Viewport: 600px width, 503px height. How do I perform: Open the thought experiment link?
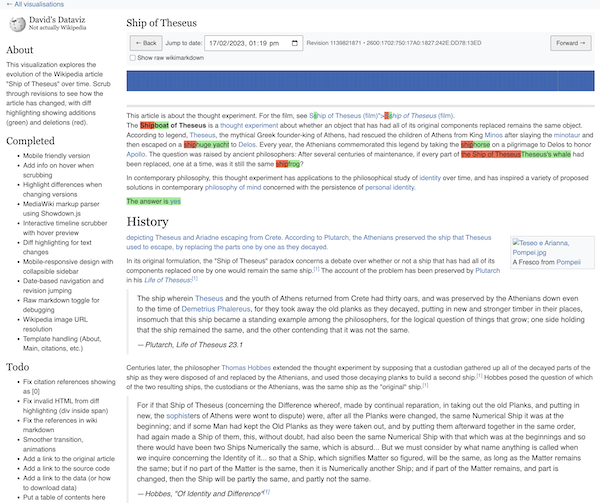coord(249,125)
